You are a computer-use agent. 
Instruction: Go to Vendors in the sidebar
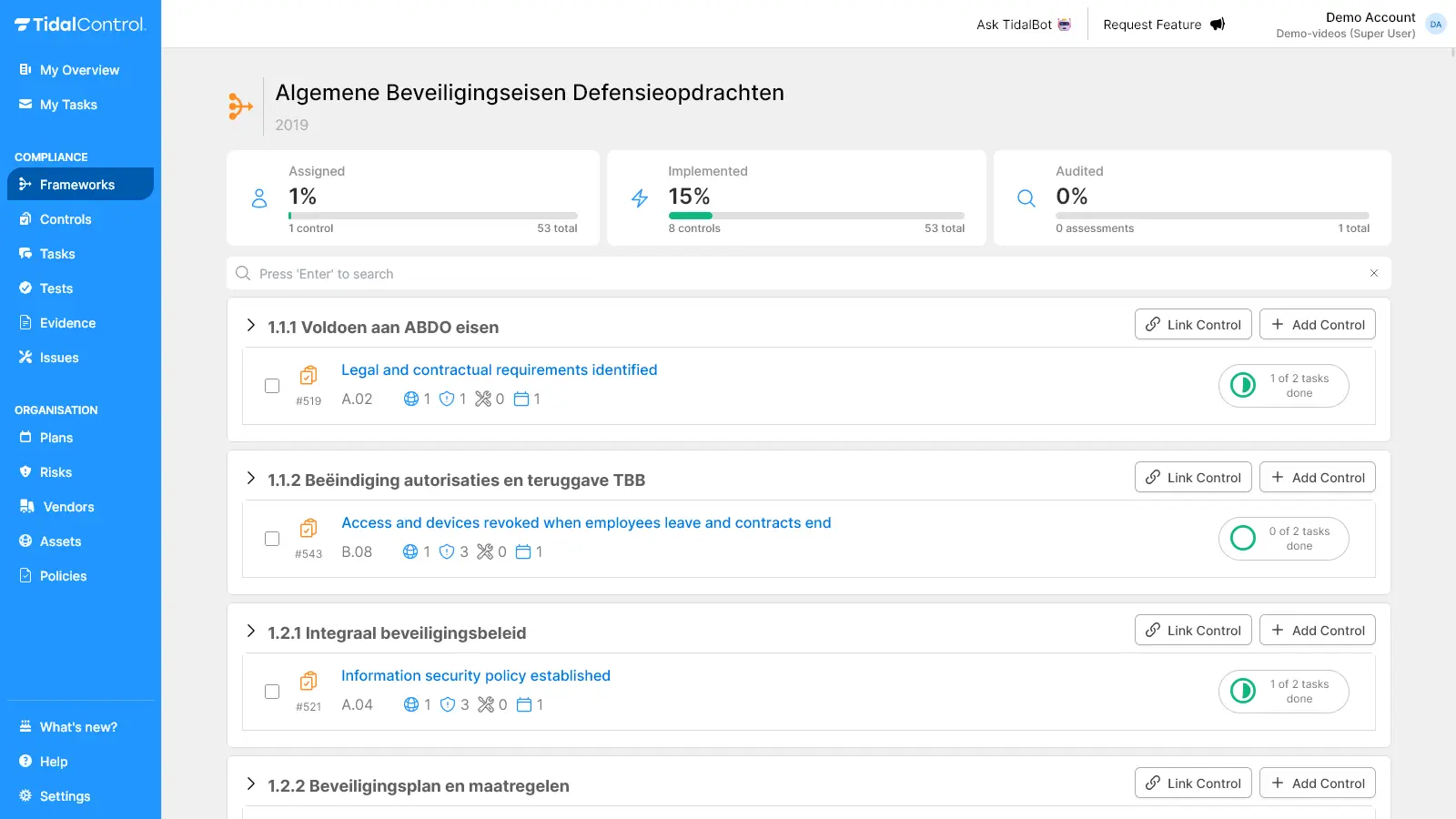click(68, 507)
